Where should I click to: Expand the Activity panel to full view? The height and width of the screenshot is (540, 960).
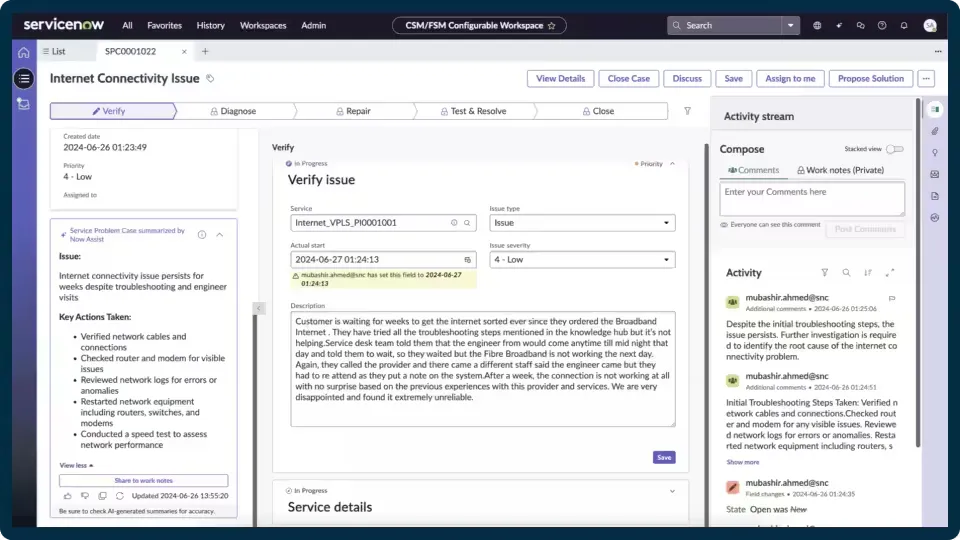[890, 272]
